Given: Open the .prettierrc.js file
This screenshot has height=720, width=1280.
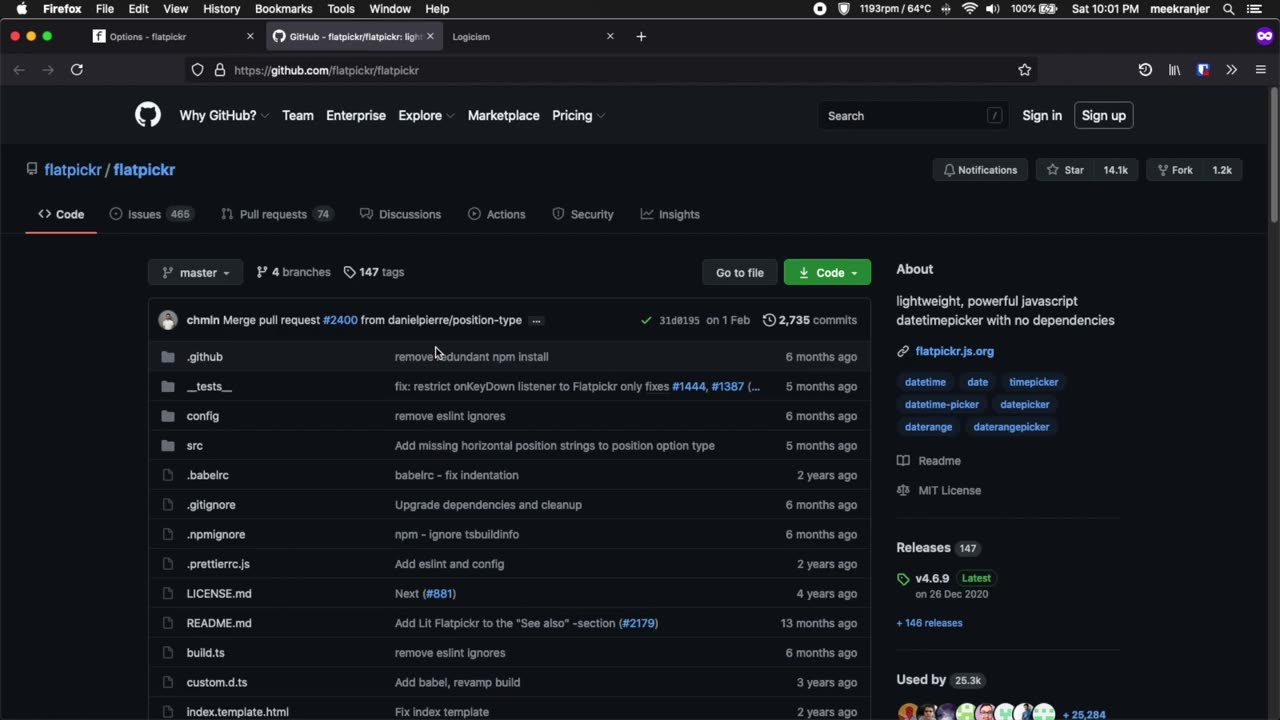Looking at the screenshot, I should tap(218, 564).
